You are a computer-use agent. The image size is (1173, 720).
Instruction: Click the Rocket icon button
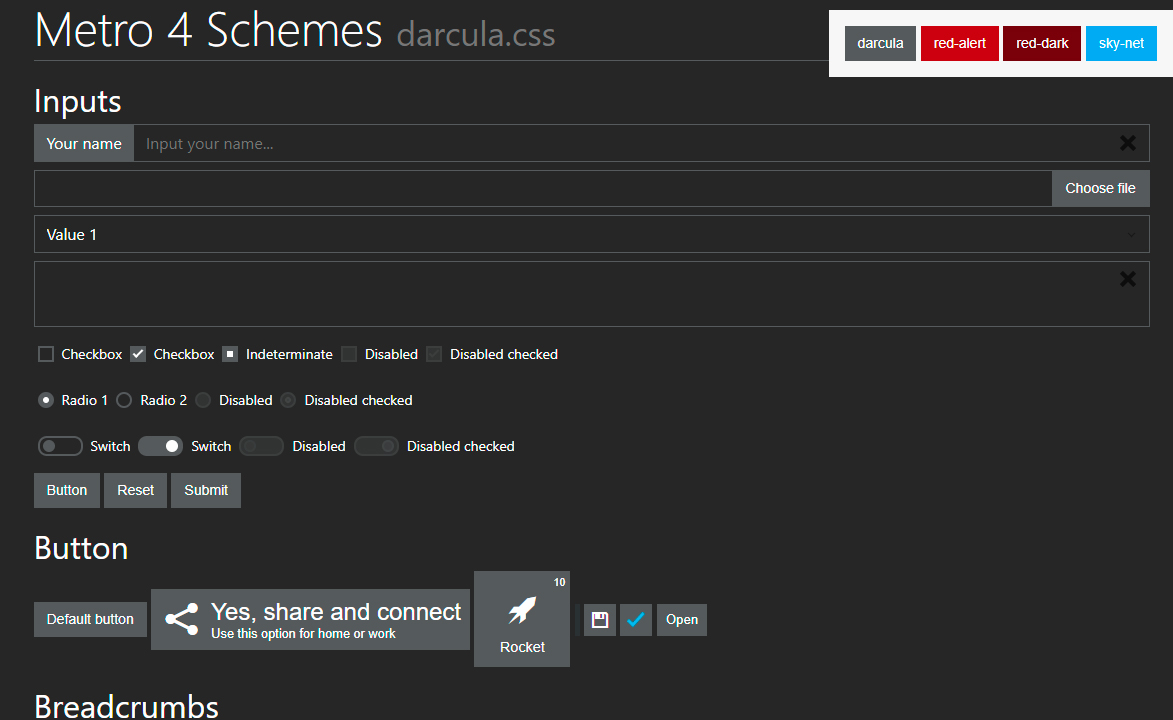point(522,619)
